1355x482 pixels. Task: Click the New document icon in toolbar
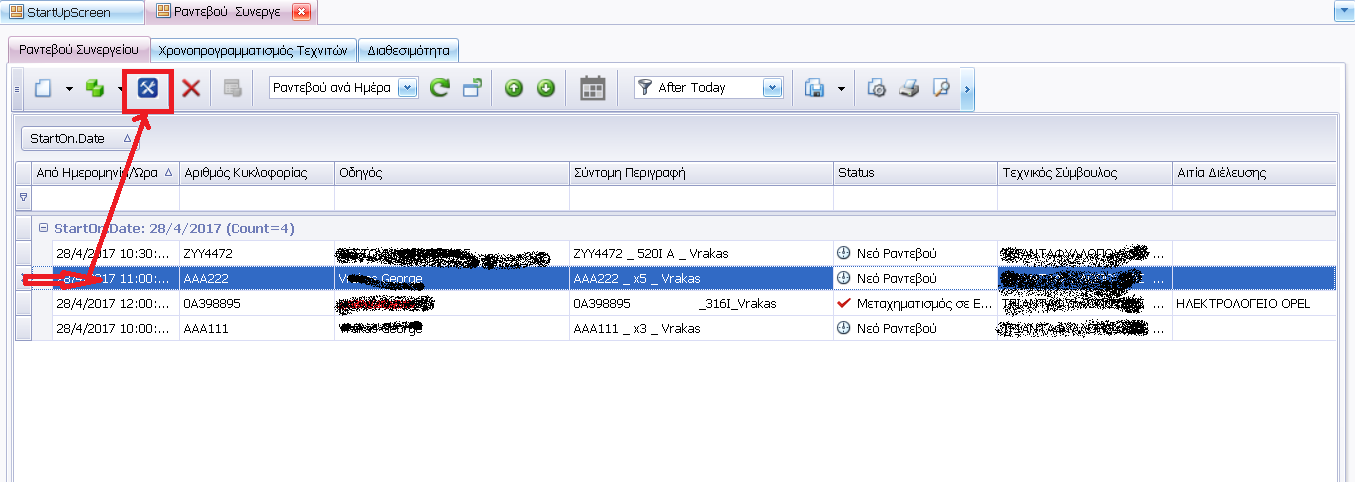click(x=43, y=88)
